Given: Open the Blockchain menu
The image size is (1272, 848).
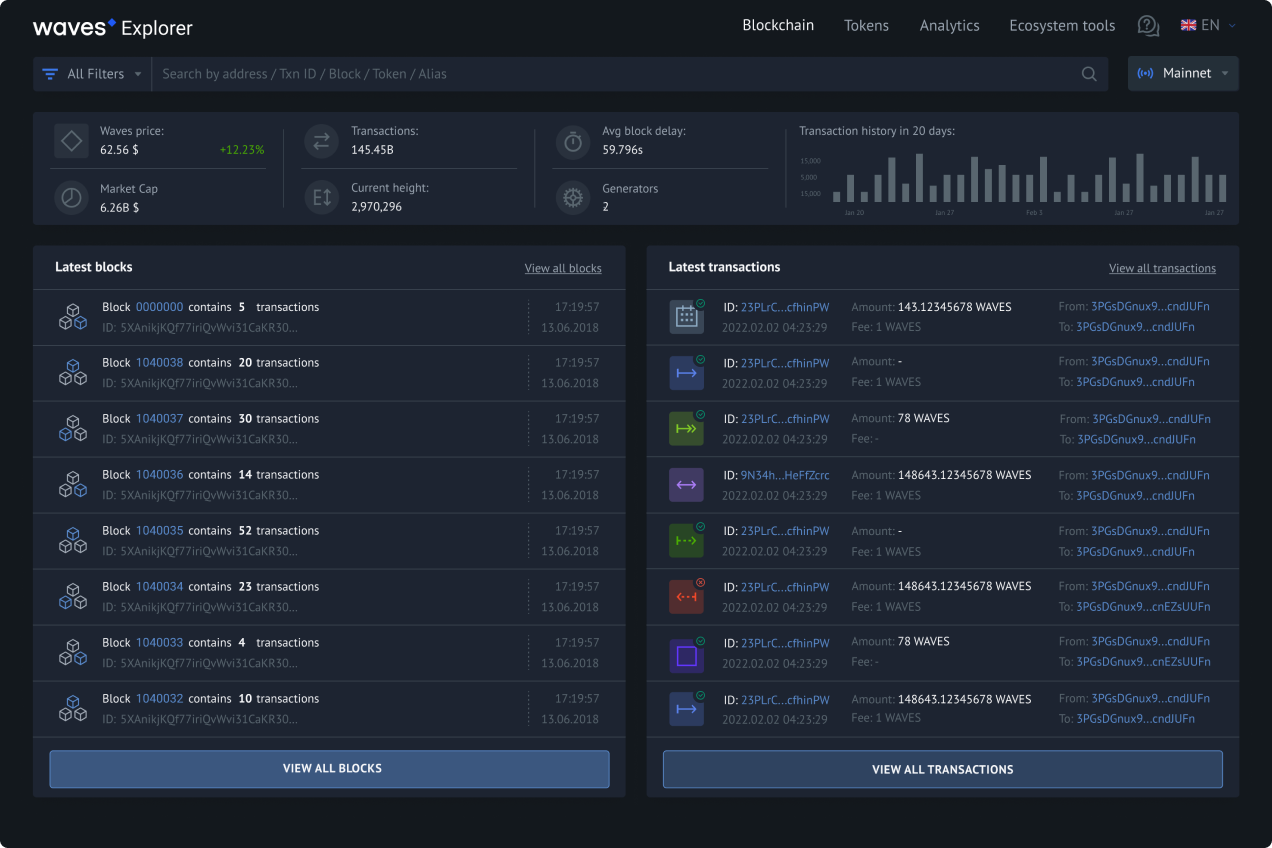Looking at the screenshot, I should tap(778, 26).
